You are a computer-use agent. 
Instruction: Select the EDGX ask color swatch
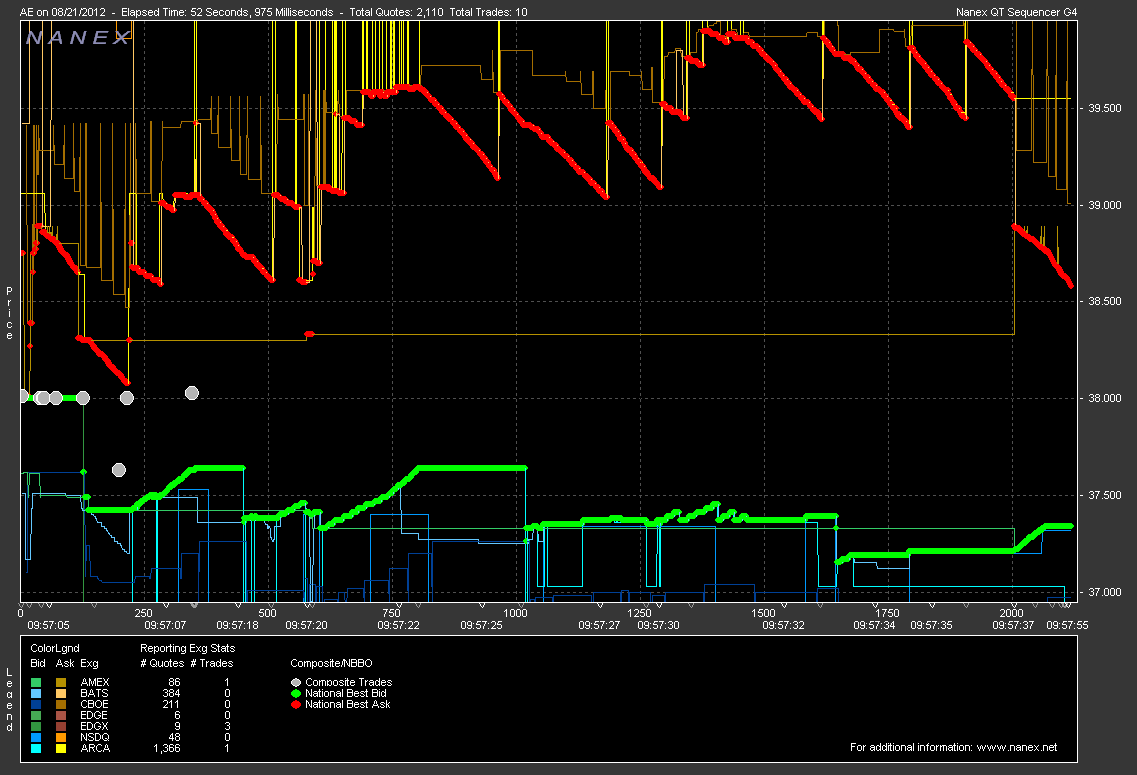point(61,726)
